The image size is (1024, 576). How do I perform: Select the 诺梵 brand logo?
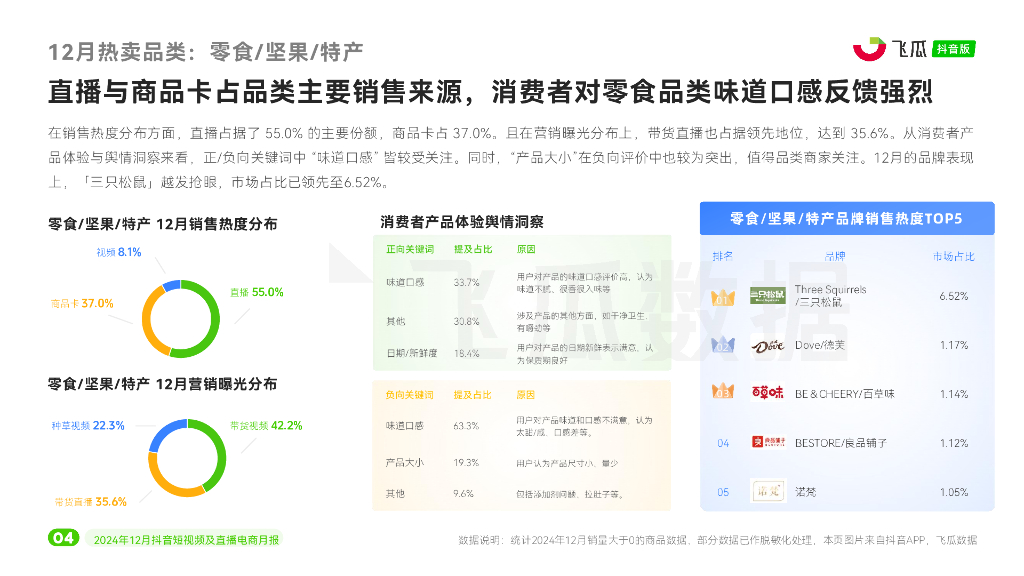767,491
